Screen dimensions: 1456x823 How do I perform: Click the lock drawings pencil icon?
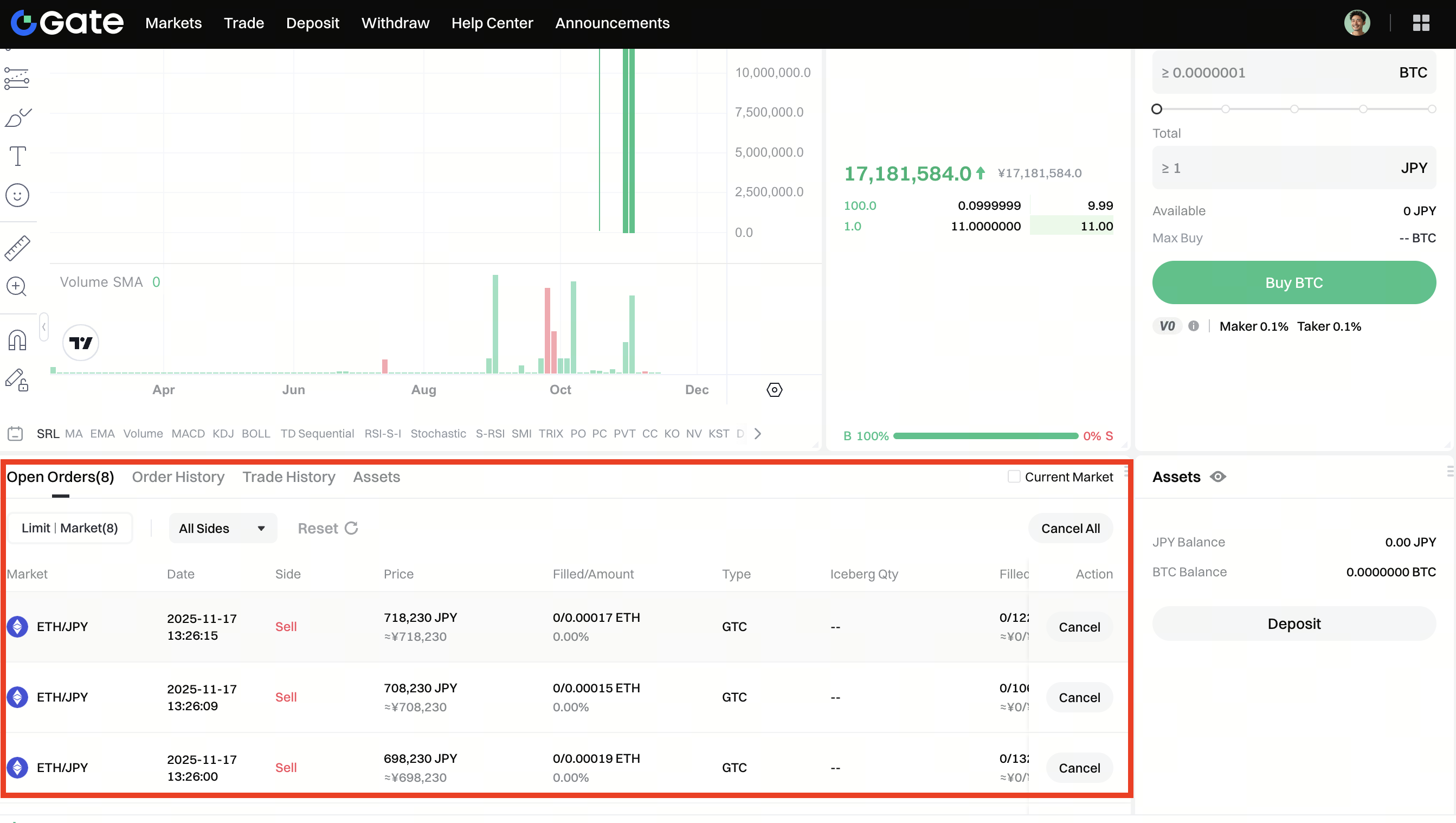point(17,380)
